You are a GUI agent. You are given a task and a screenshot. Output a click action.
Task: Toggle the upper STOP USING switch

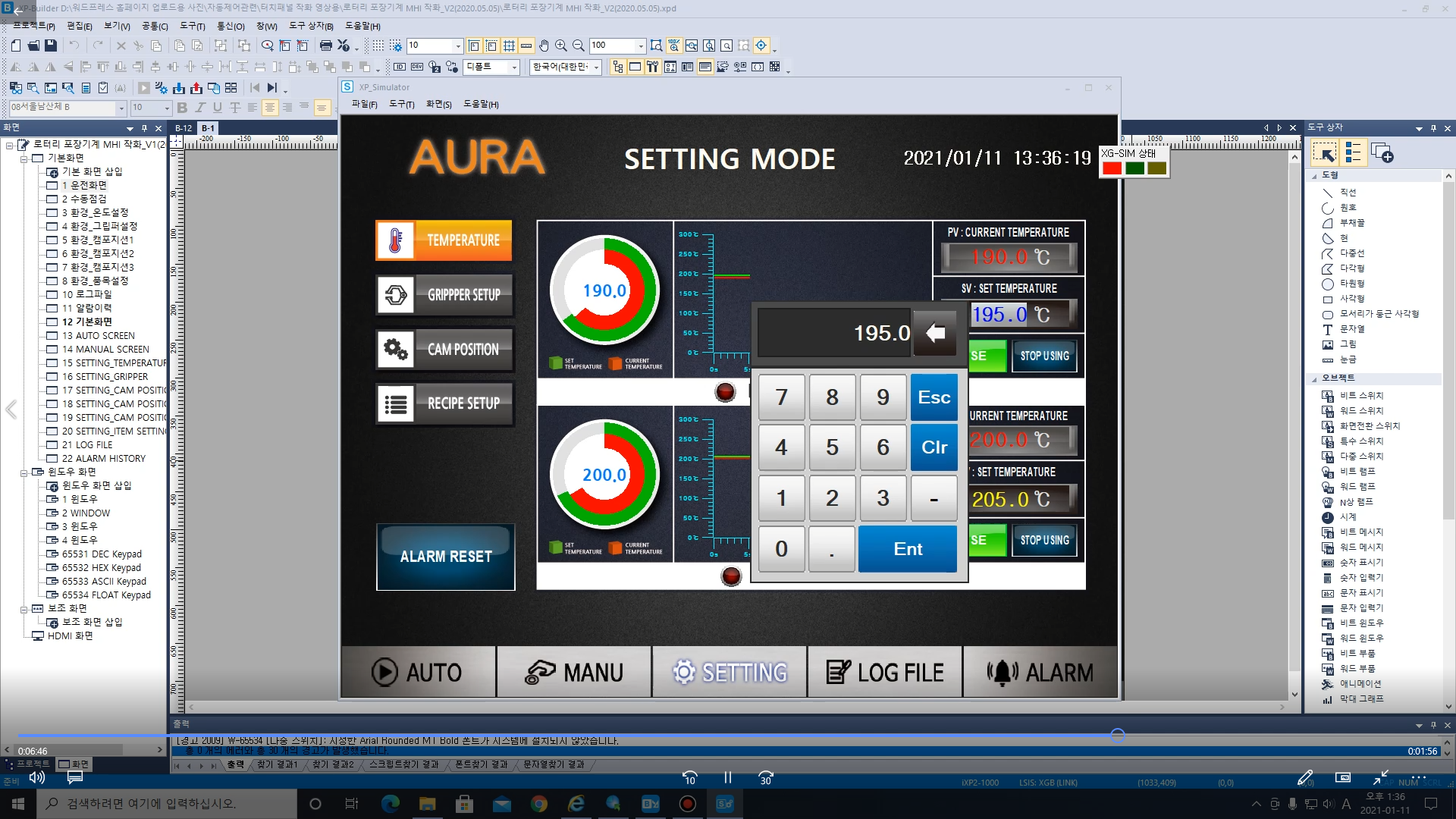tap(1044, 356)
